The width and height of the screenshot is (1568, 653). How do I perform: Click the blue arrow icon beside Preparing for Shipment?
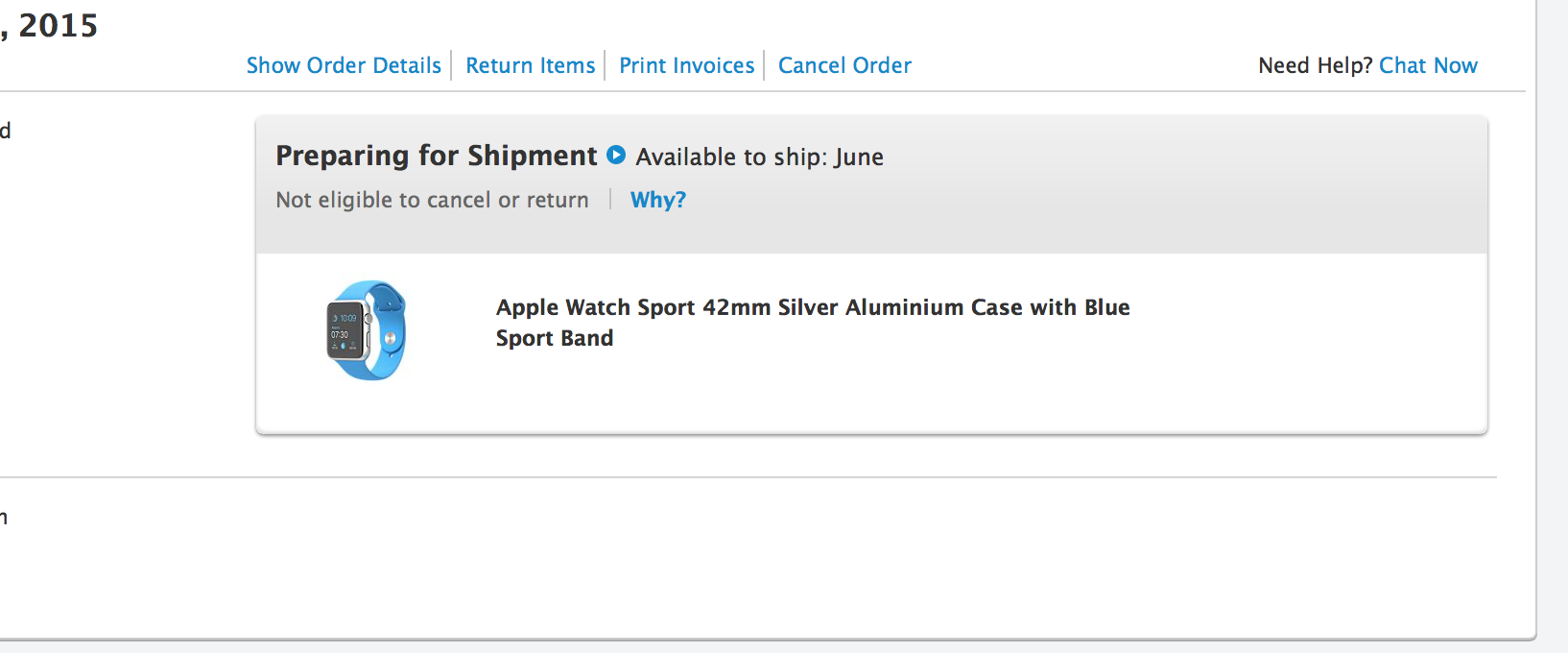pos(616,155)
